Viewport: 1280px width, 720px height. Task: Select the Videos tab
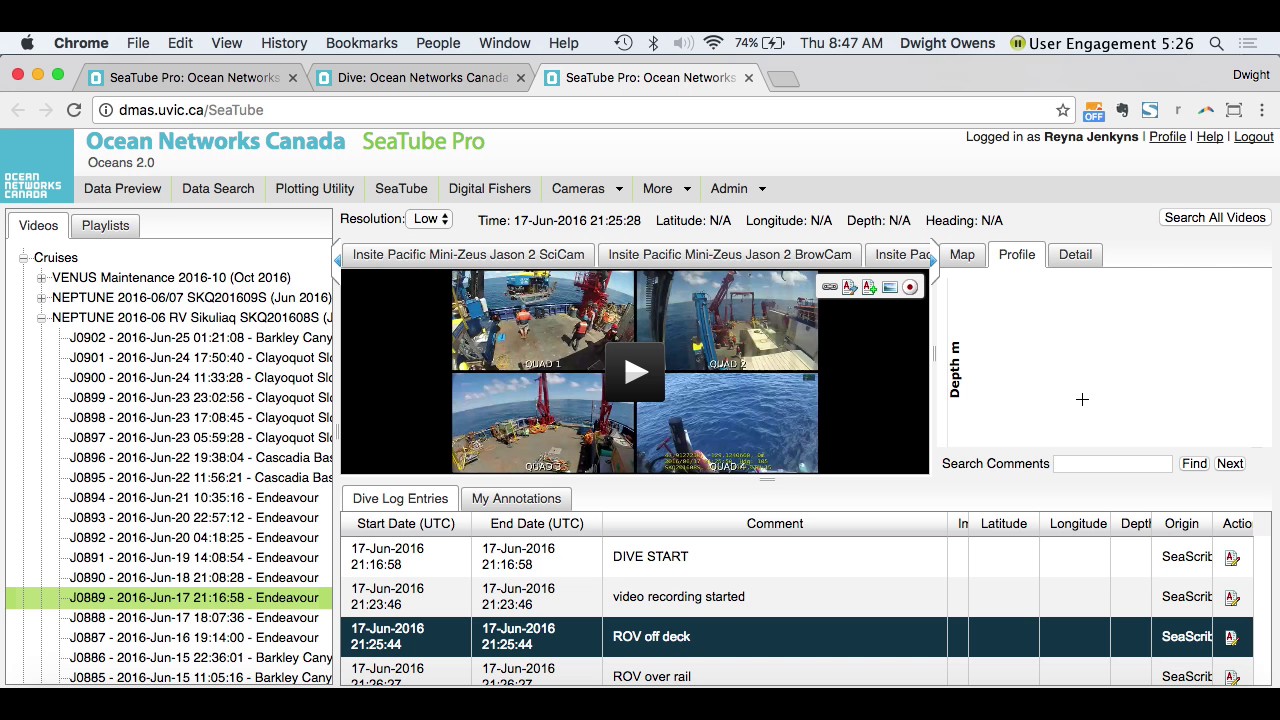tap(38, 226)
